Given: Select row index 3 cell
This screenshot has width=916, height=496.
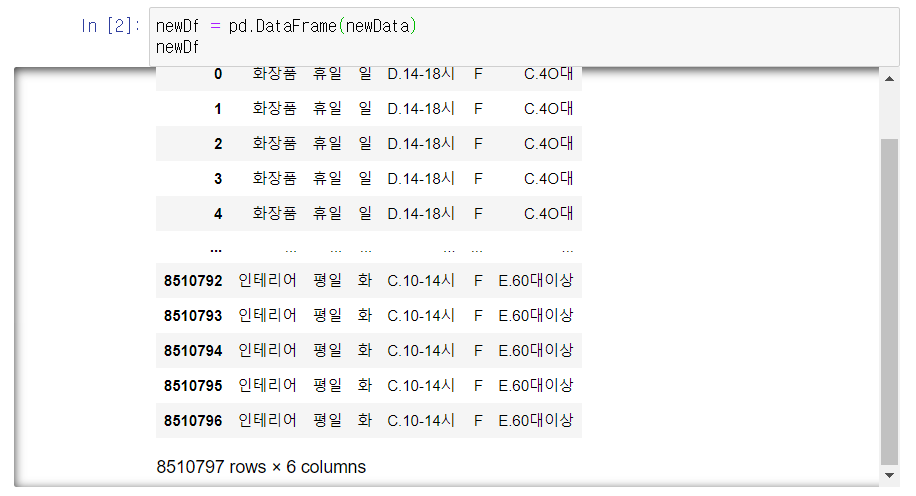Looking at the screenshot, I should pyautogui.click(x=218, y=179).
